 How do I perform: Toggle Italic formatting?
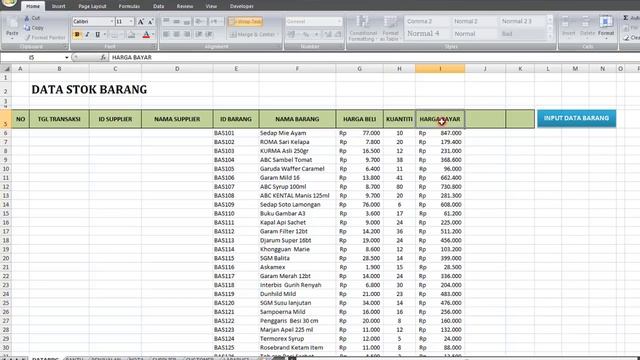coord(87,35)
